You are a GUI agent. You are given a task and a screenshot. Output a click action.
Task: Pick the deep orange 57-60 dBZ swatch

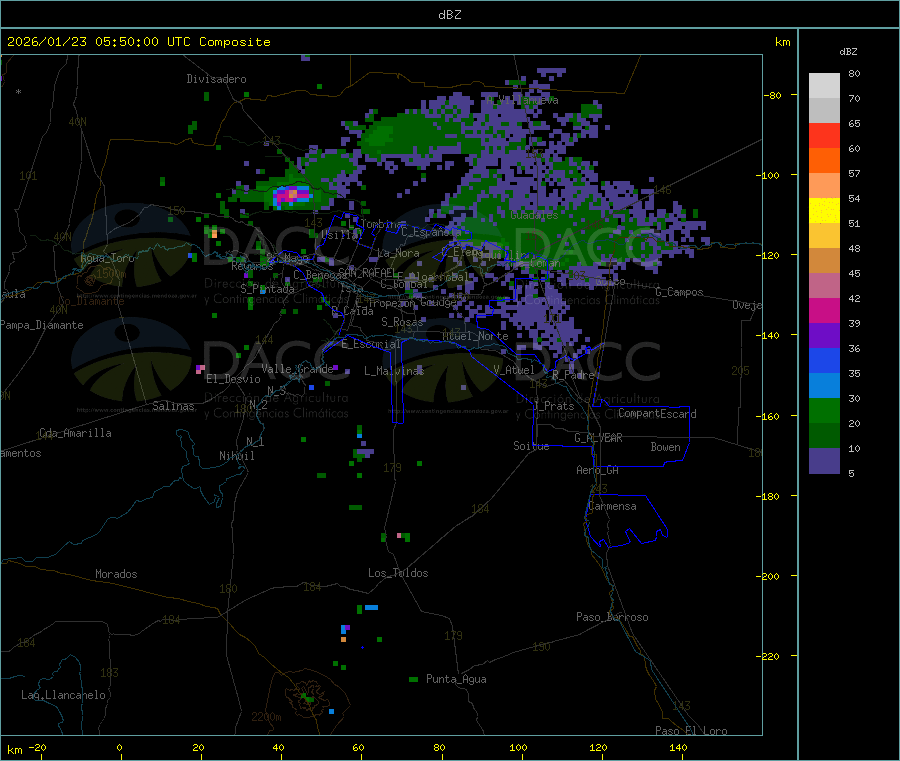(x=824, y=161)
